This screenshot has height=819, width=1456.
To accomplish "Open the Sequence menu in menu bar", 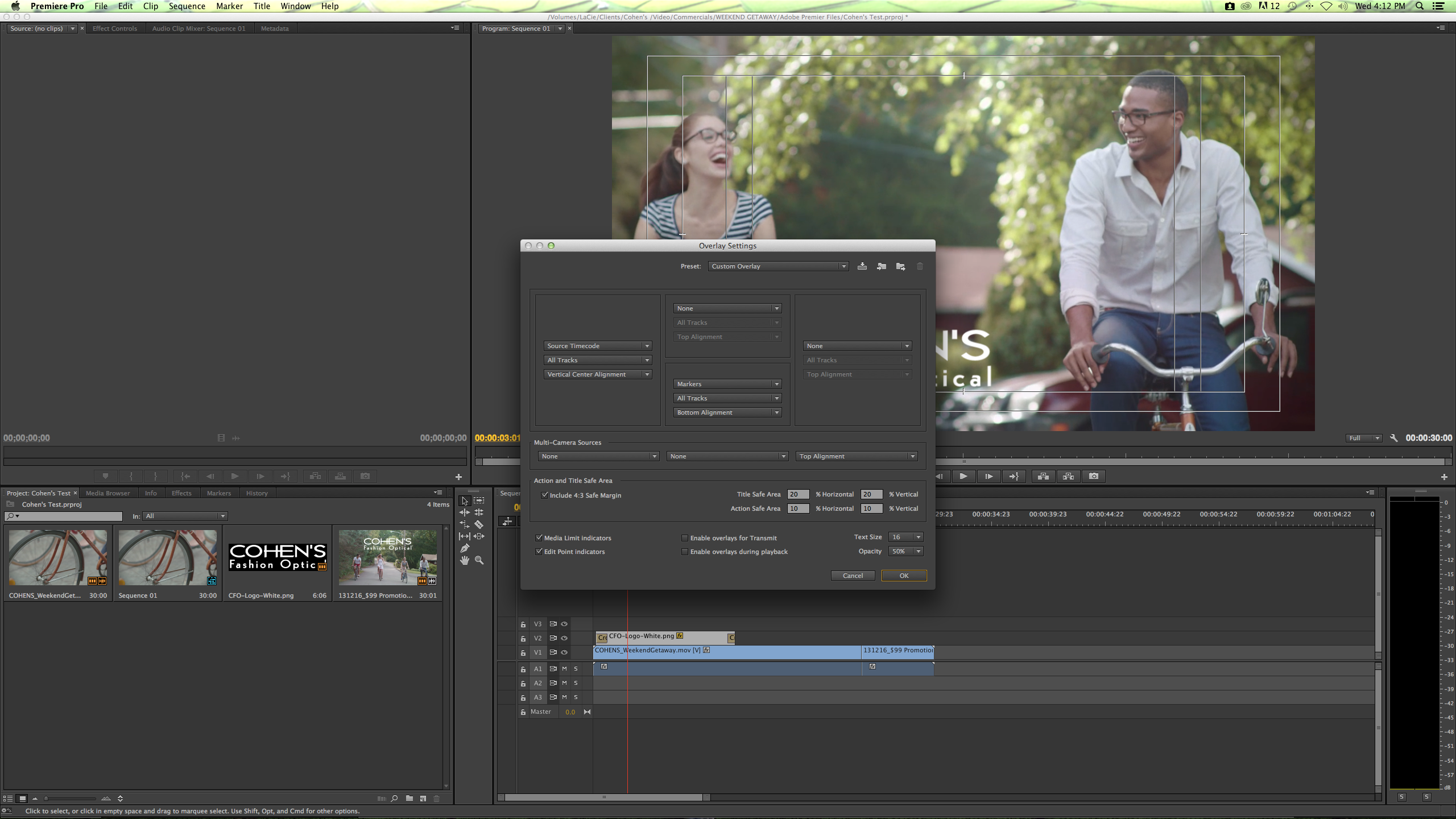I will 186,6.
